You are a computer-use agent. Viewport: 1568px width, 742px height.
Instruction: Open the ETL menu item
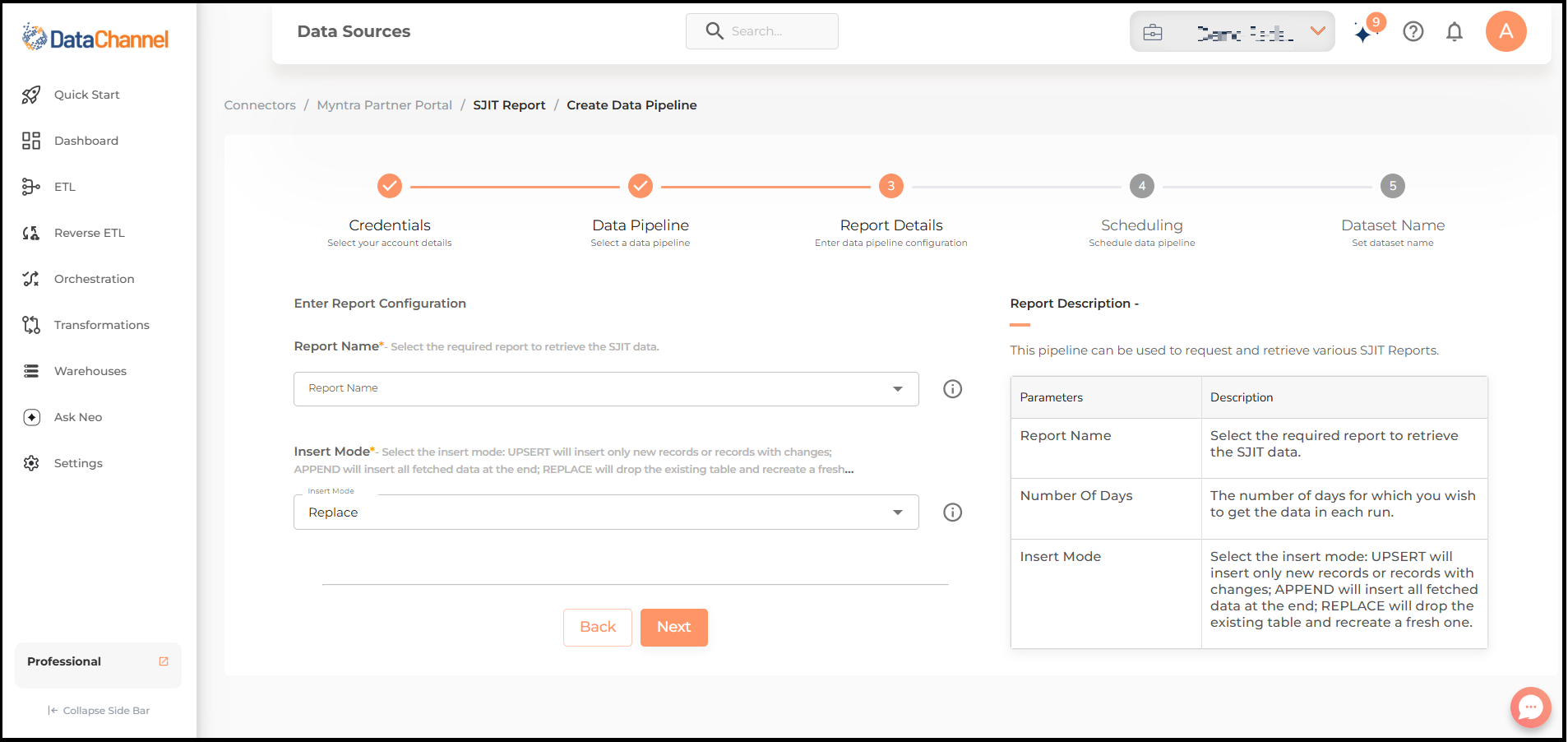(65, 187)
